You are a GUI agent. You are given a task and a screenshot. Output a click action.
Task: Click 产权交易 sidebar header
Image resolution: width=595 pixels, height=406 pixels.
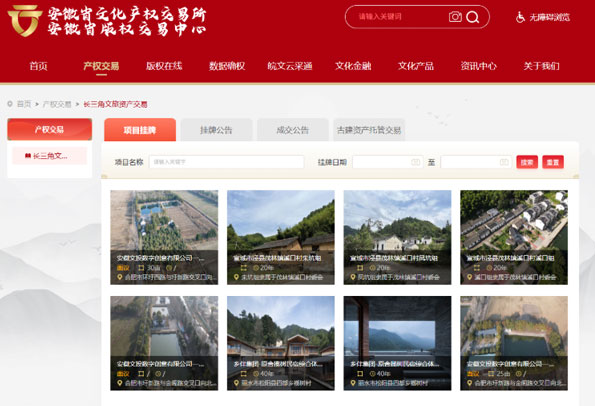[x=50, y=129]
